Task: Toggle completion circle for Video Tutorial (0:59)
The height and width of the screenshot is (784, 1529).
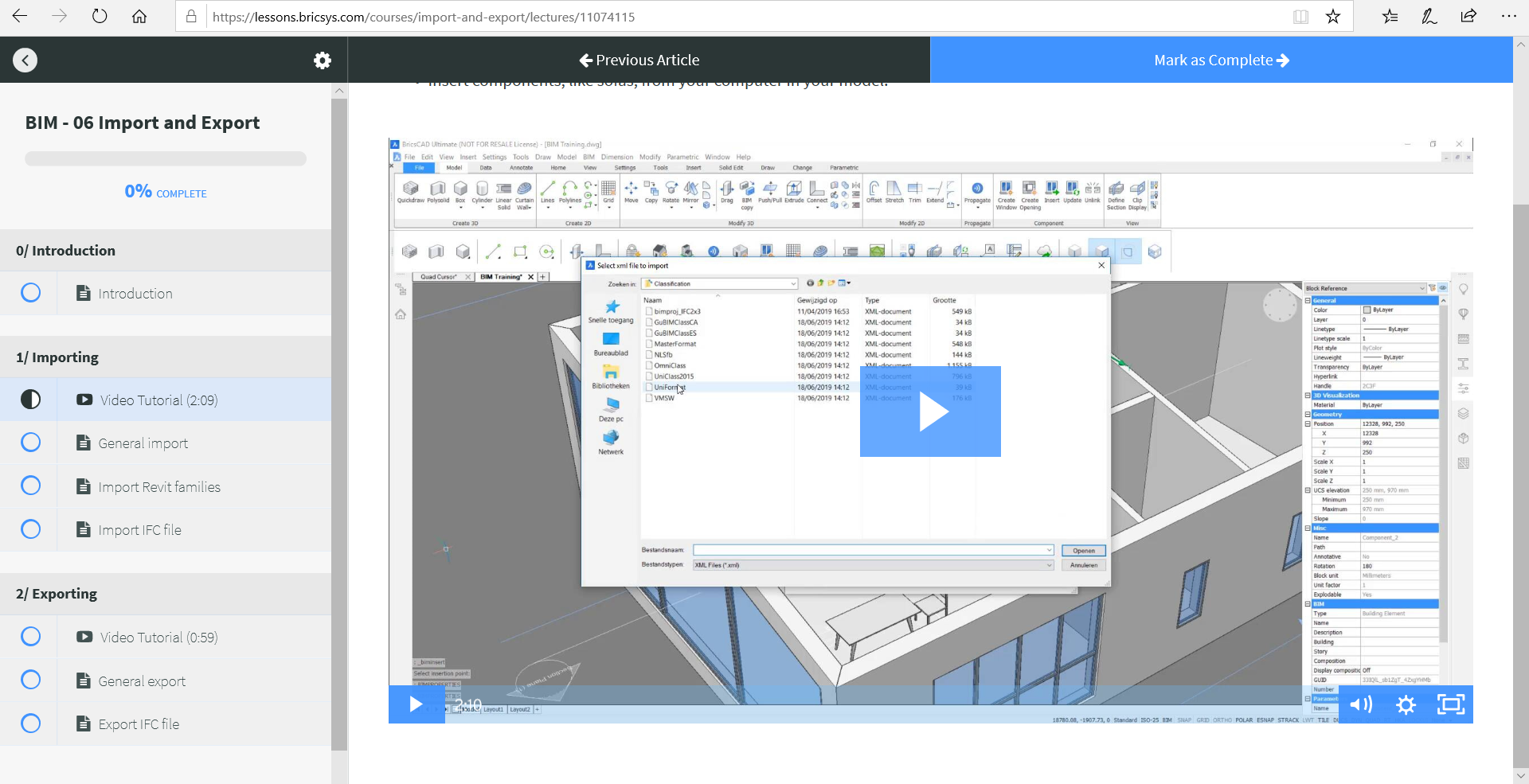Action: (x=30, y=637)
